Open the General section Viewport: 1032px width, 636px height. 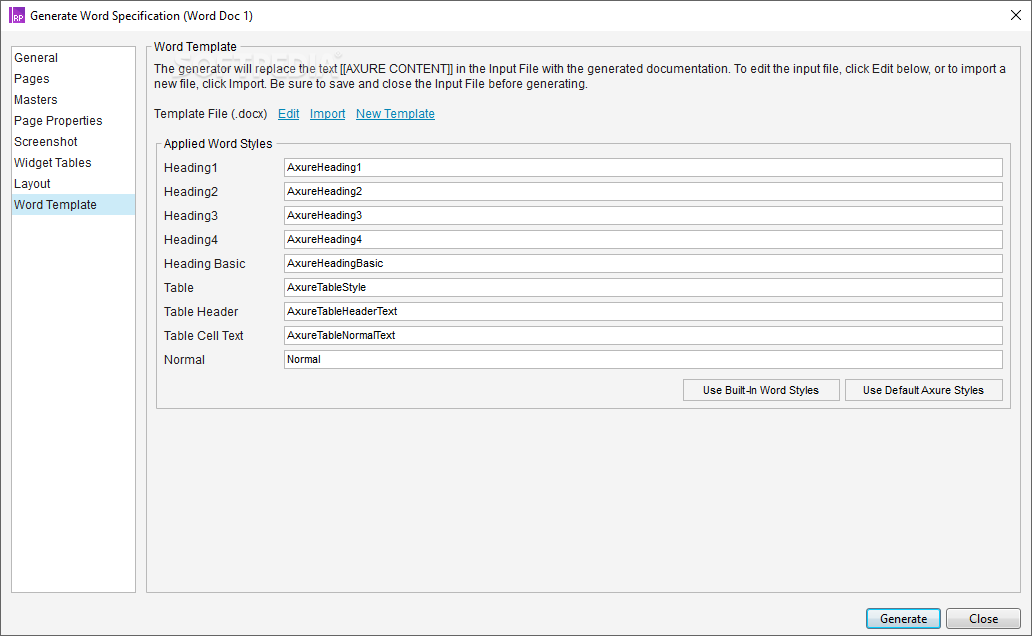[x=73, y=58]
